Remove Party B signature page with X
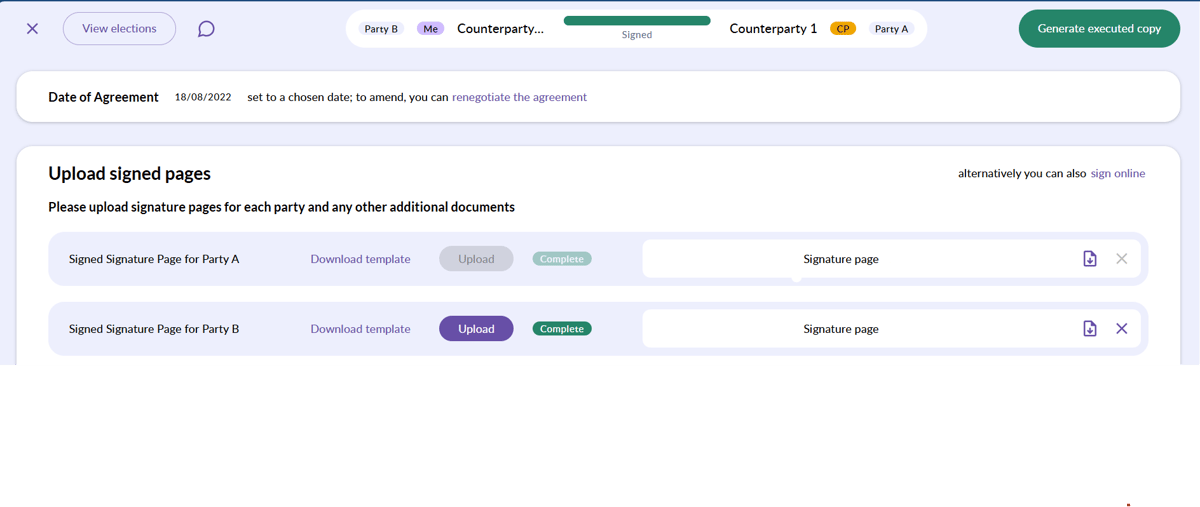Image resolution: width=1200 pixels, height=507 pixels. click(x=1122, y=329)
